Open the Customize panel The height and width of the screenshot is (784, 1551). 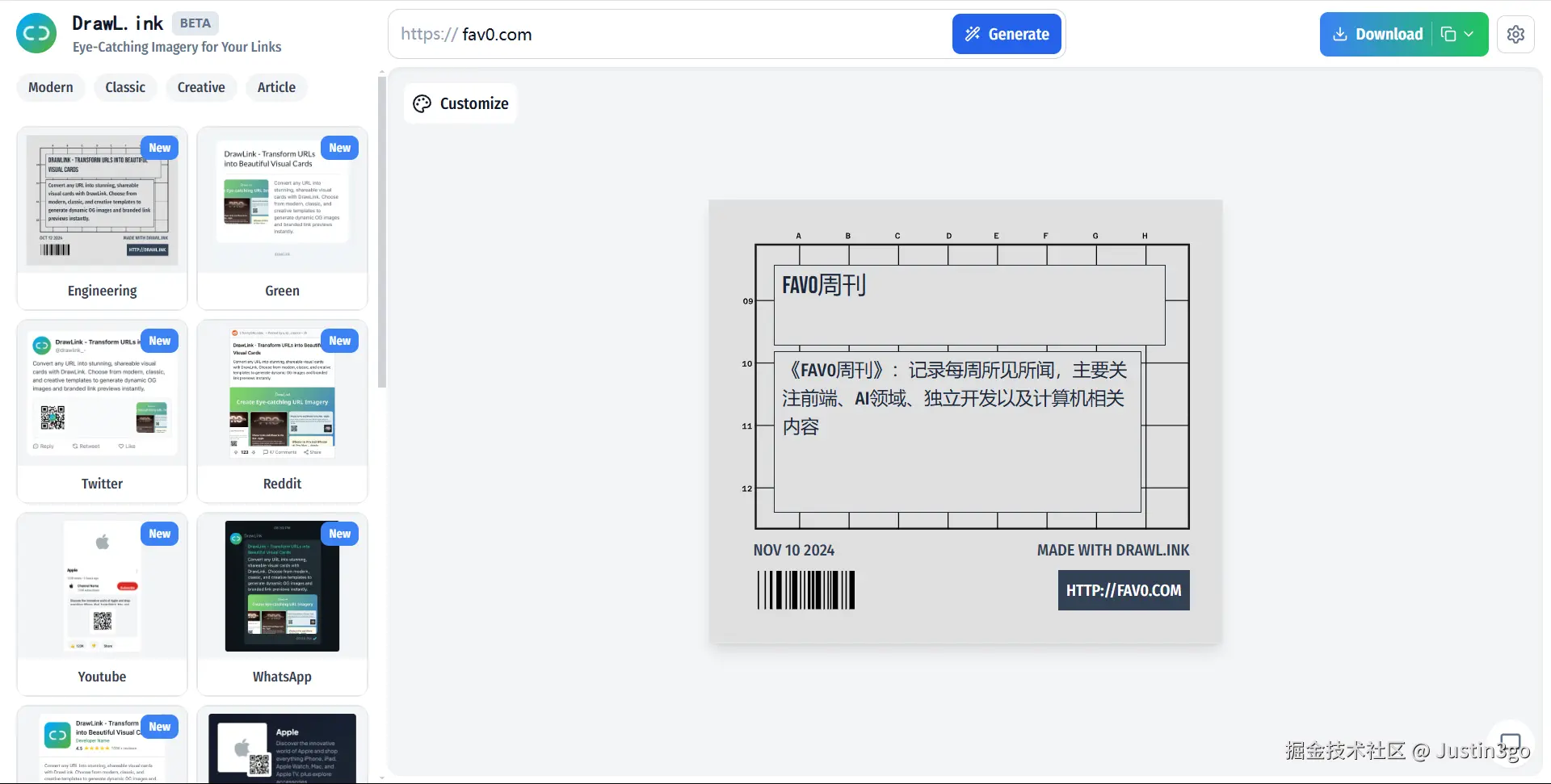point(460,103)
